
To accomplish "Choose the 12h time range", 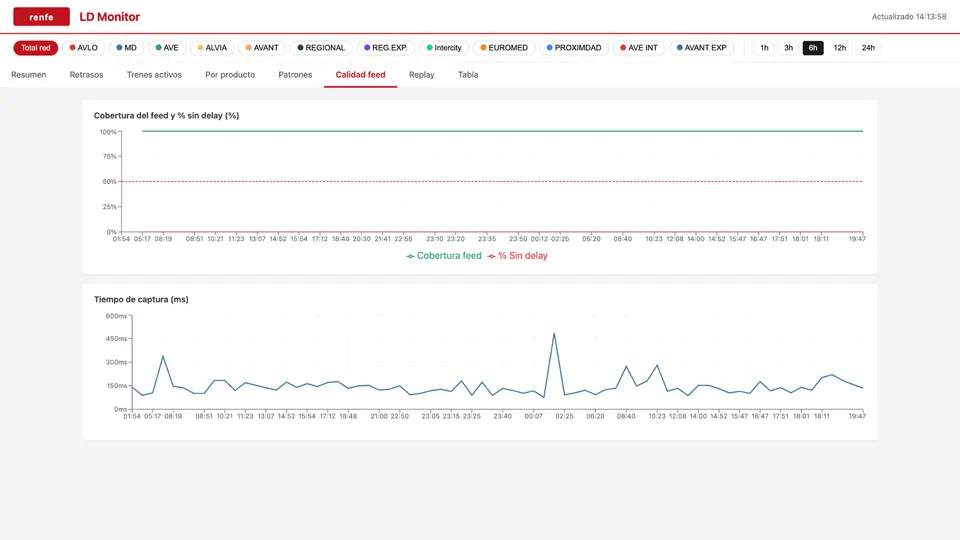I will click(839, 48).
